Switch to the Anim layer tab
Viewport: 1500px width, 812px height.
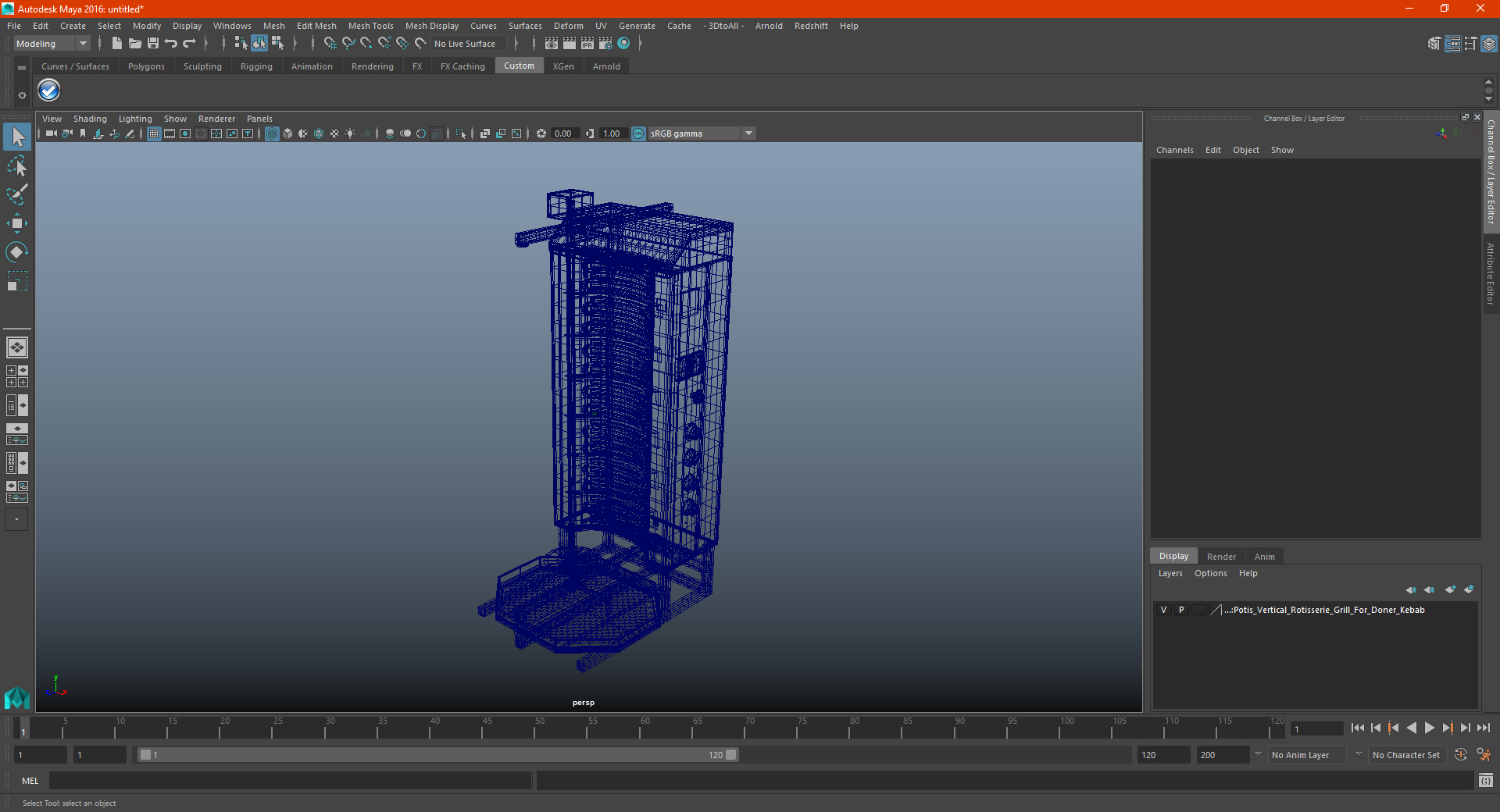[1264, 557]
